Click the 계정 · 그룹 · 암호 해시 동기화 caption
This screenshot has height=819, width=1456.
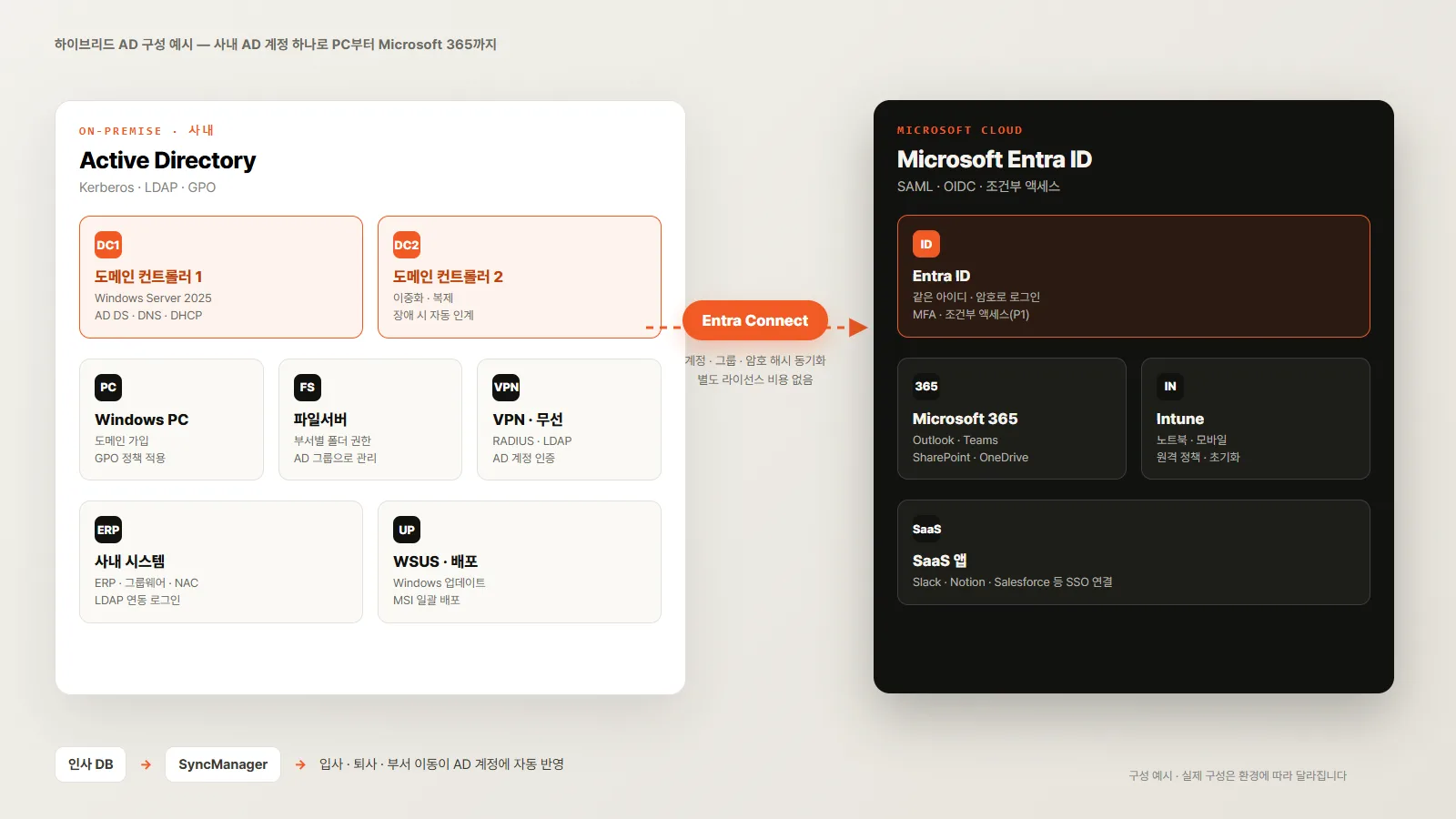click(755, 361)
